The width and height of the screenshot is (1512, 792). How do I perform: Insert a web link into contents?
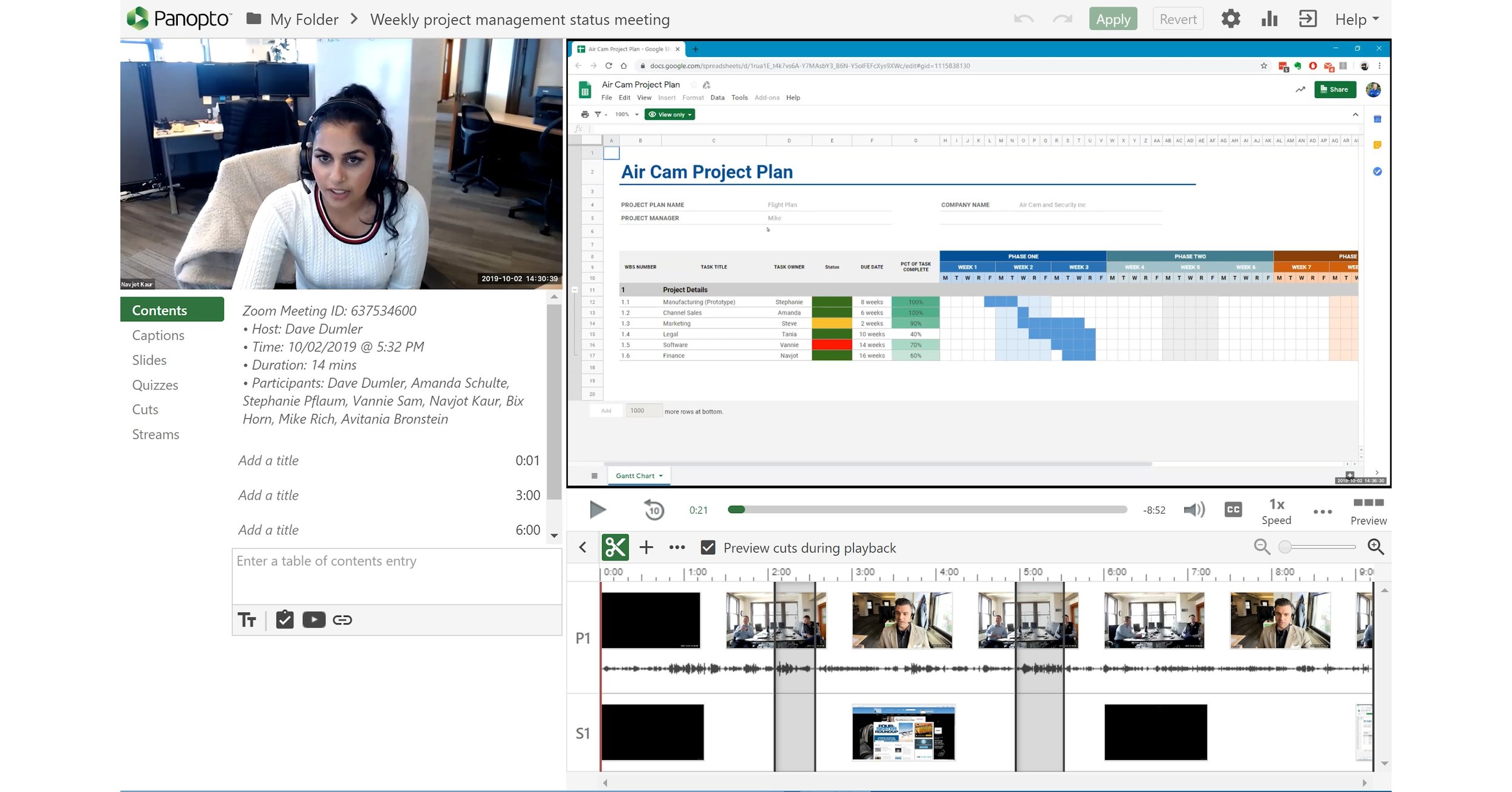point(343,619)
